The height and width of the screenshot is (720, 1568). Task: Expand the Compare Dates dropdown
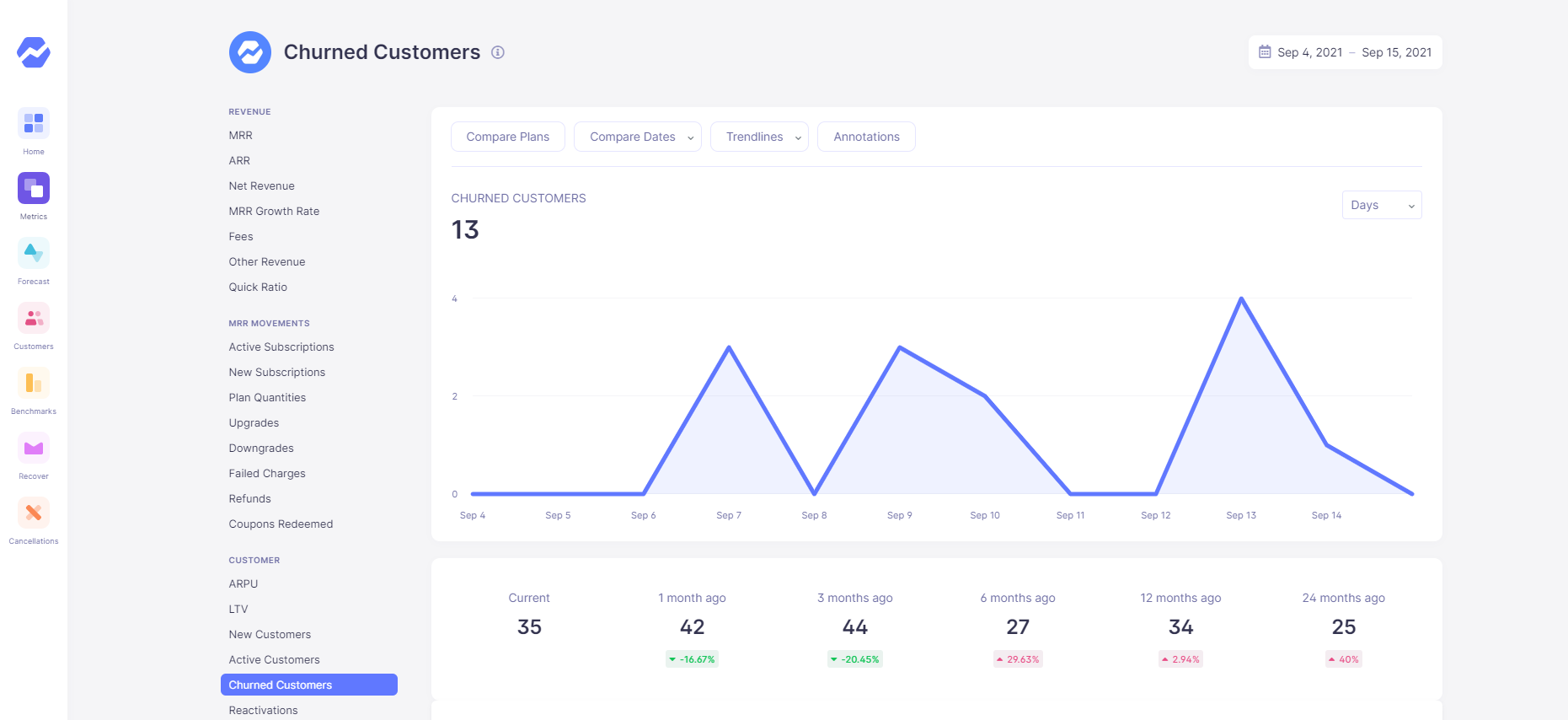coord(637,137)
